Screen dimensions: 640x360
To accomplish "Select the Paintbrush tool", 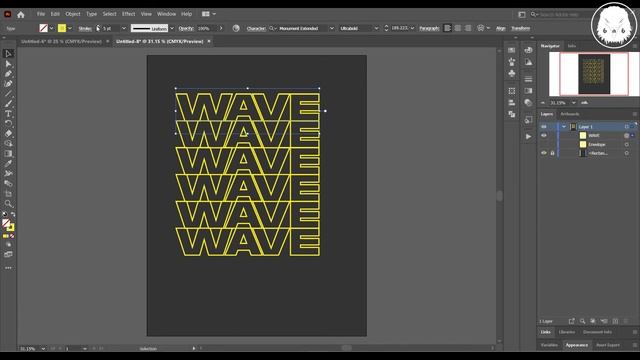I will pyautogui.click(x=8, y=104).
